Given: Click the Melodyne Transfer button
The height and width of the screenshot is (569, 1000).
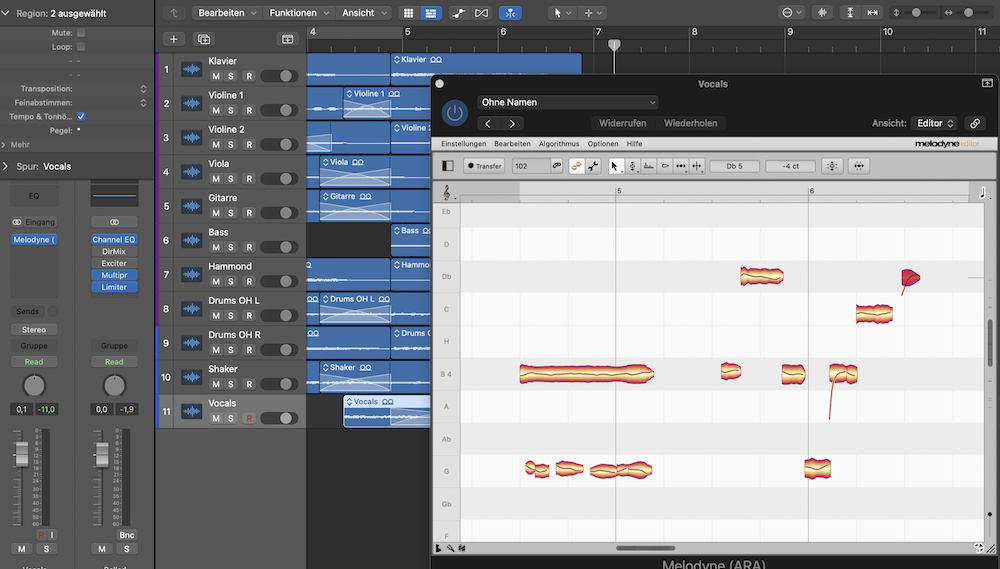Looking at the screenshot, I should (x=485, y=166).
